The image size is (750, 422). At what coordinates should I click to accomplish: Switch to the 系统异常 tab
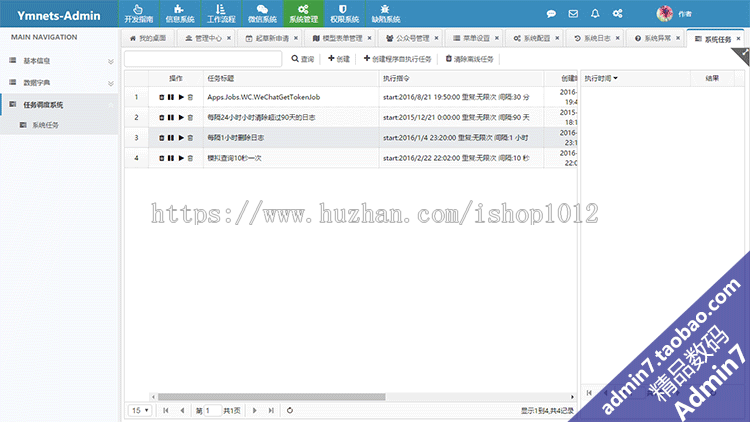653,38
